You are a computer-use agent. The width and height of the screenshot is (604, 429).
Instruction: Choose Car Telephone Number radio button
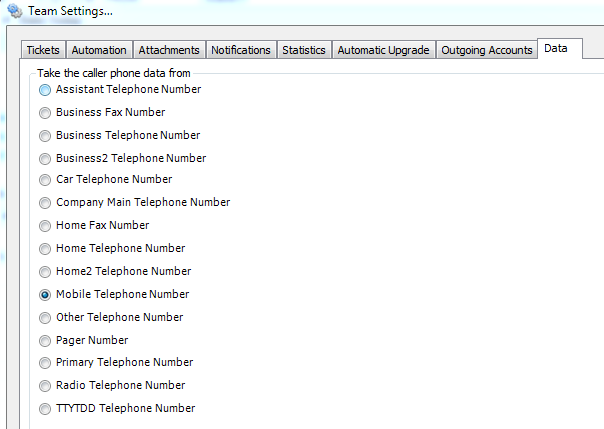[x=45, y=180]
